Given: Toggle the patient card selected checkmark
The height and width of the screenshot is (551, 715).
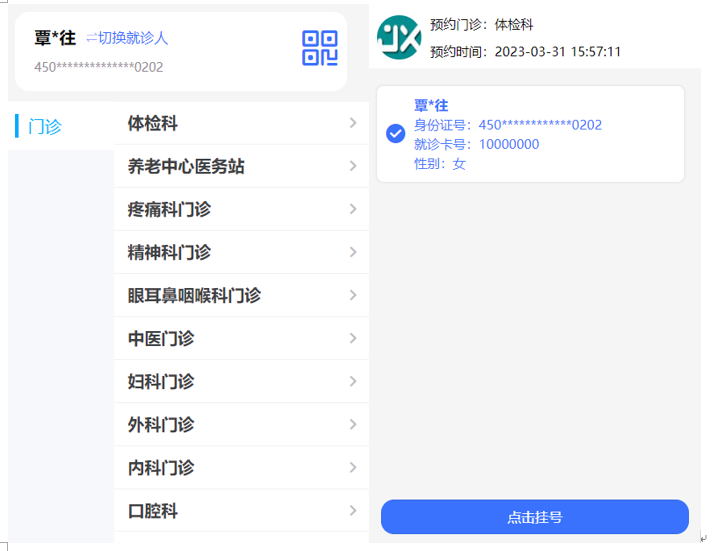Looking at the screenshot, I should 395,134.
